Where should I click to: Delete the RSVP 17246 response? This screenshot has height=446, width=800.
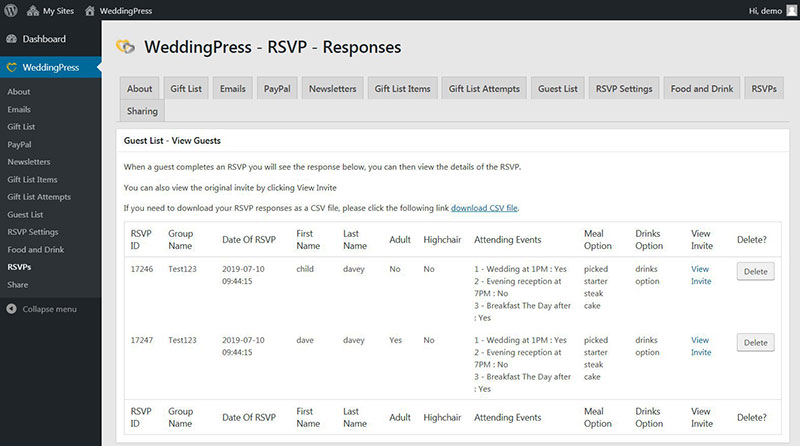coord(755,271)
